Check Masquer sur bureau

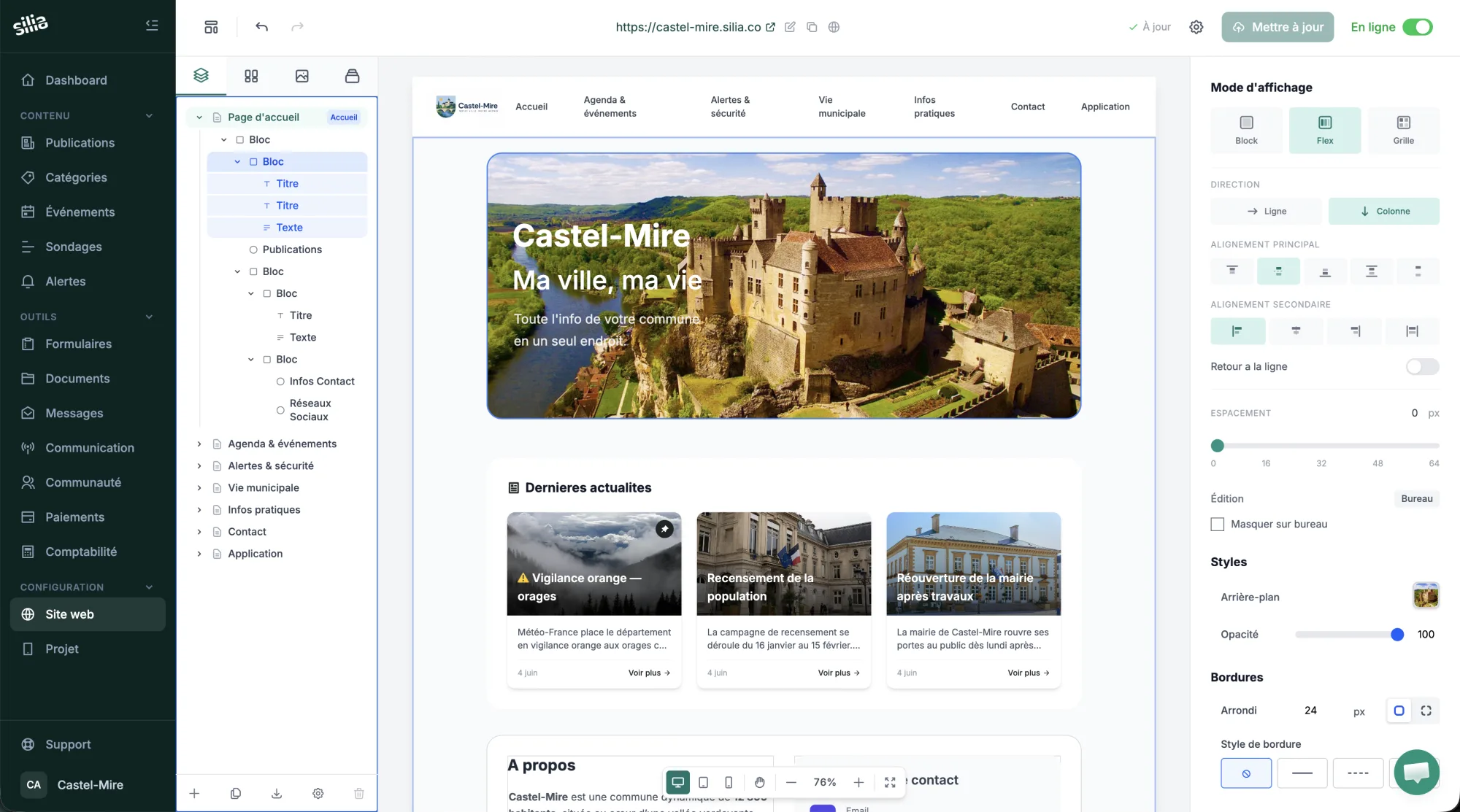point(1217,524)
